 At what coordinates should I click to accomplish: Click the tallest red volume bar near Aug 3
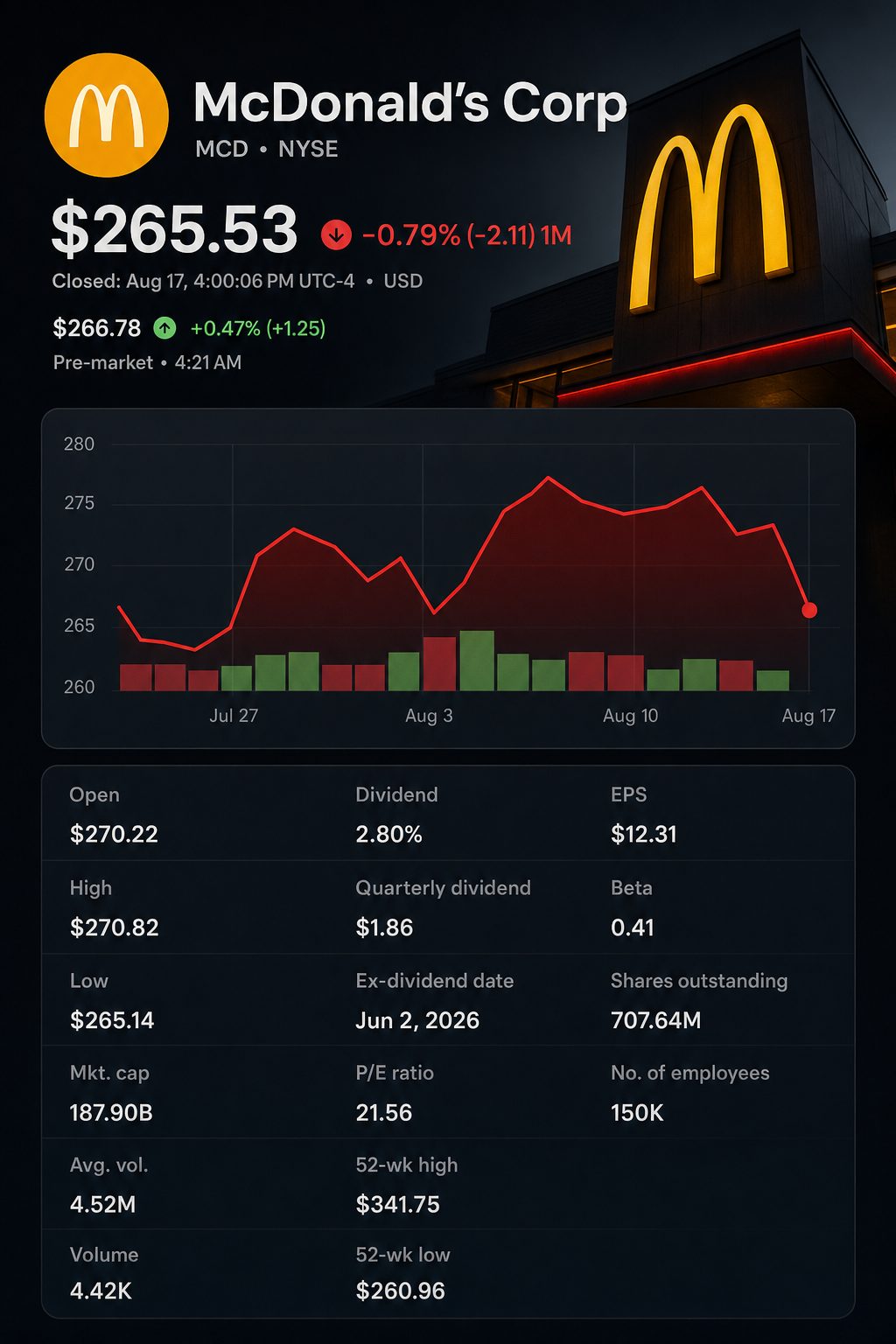point(440,664)
